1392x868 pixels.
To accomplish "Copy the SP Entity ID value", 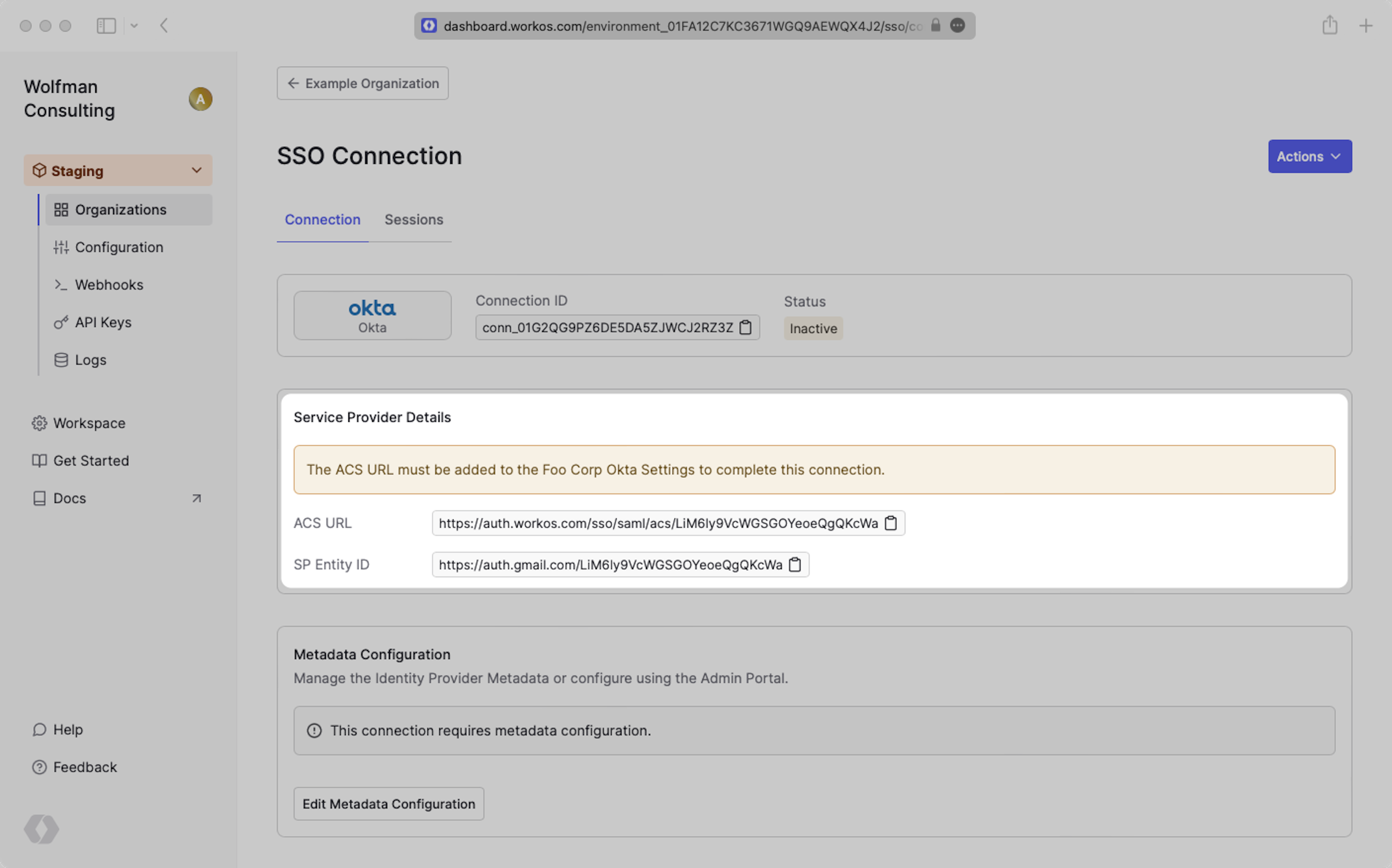I will tap(795, 564).
